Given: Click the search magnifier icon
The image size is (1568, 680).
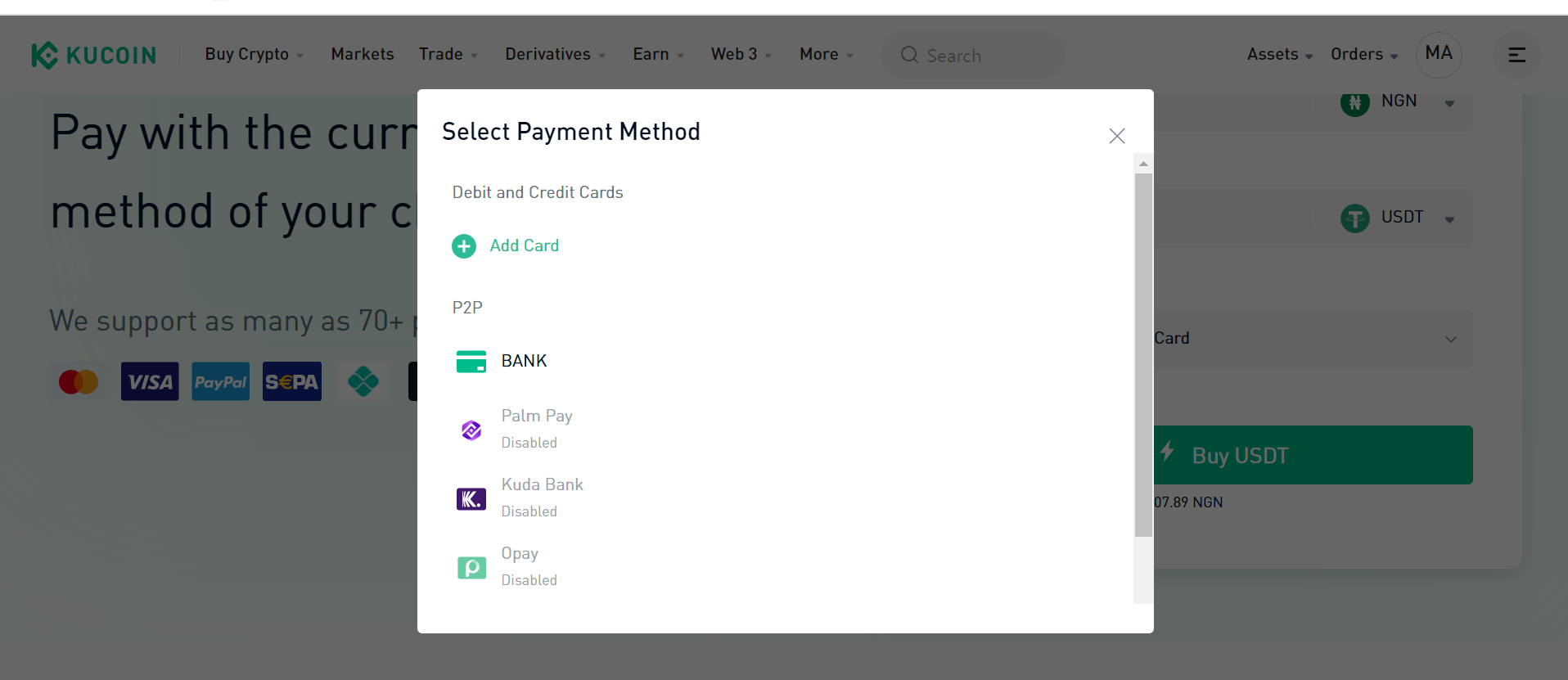Looking at the screenshot, I should [x=909, y=55].
